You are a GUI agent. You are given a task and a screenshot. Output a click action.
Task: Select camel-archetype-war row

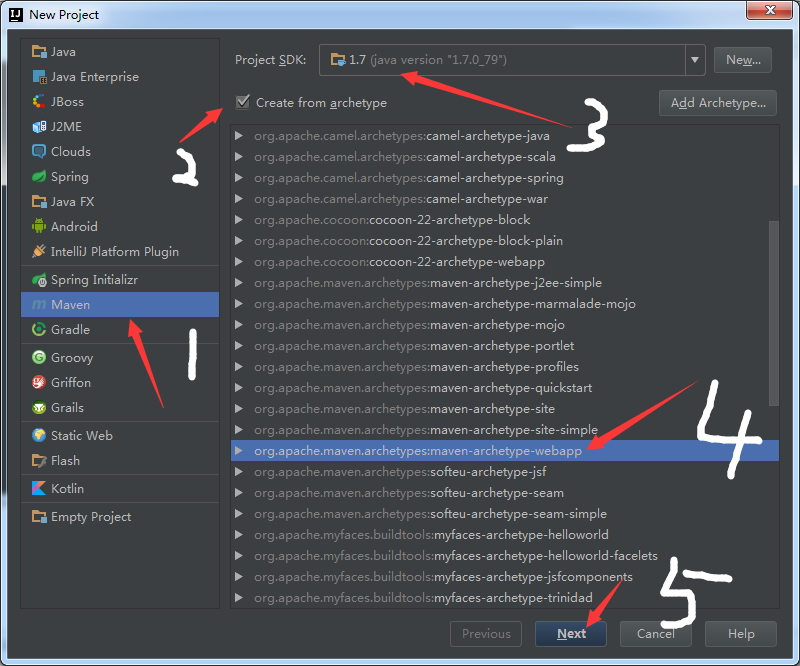[505, 199]
